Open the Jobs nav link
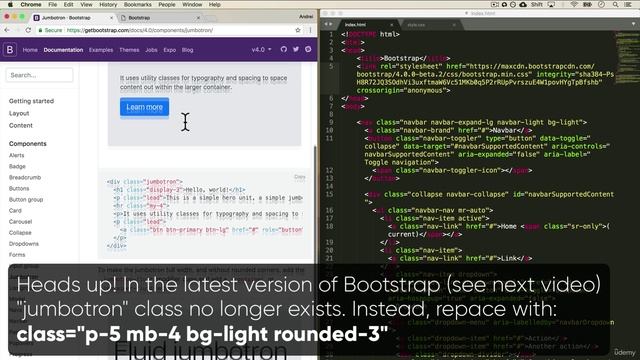 [151, 50]
